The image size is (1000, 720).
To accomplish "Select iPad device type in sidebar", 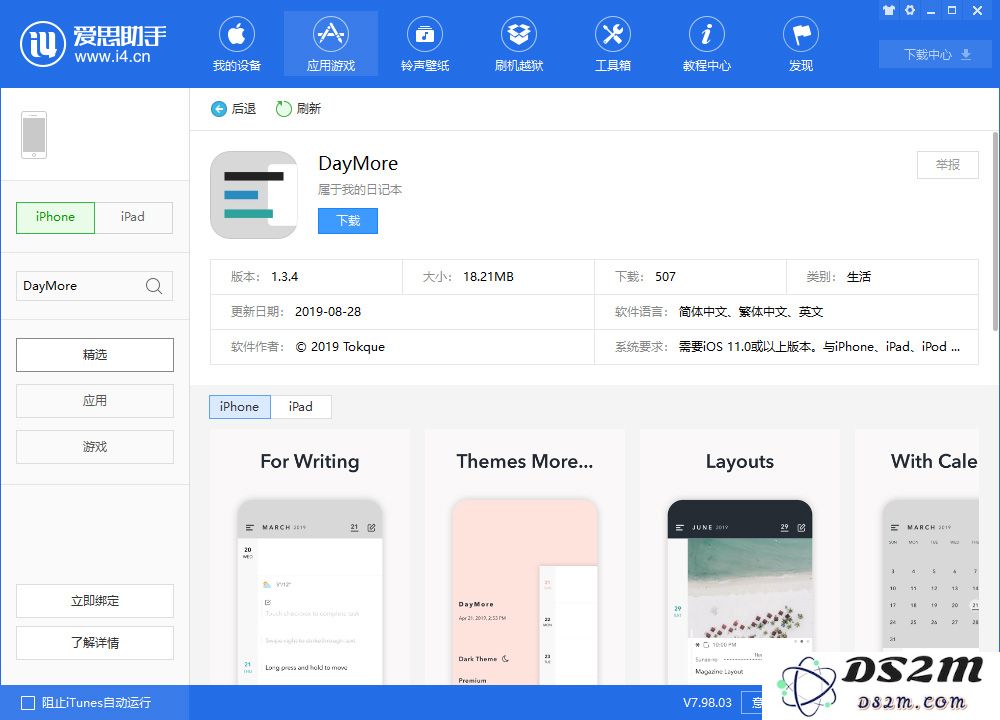I will click(x=133, y=217).
